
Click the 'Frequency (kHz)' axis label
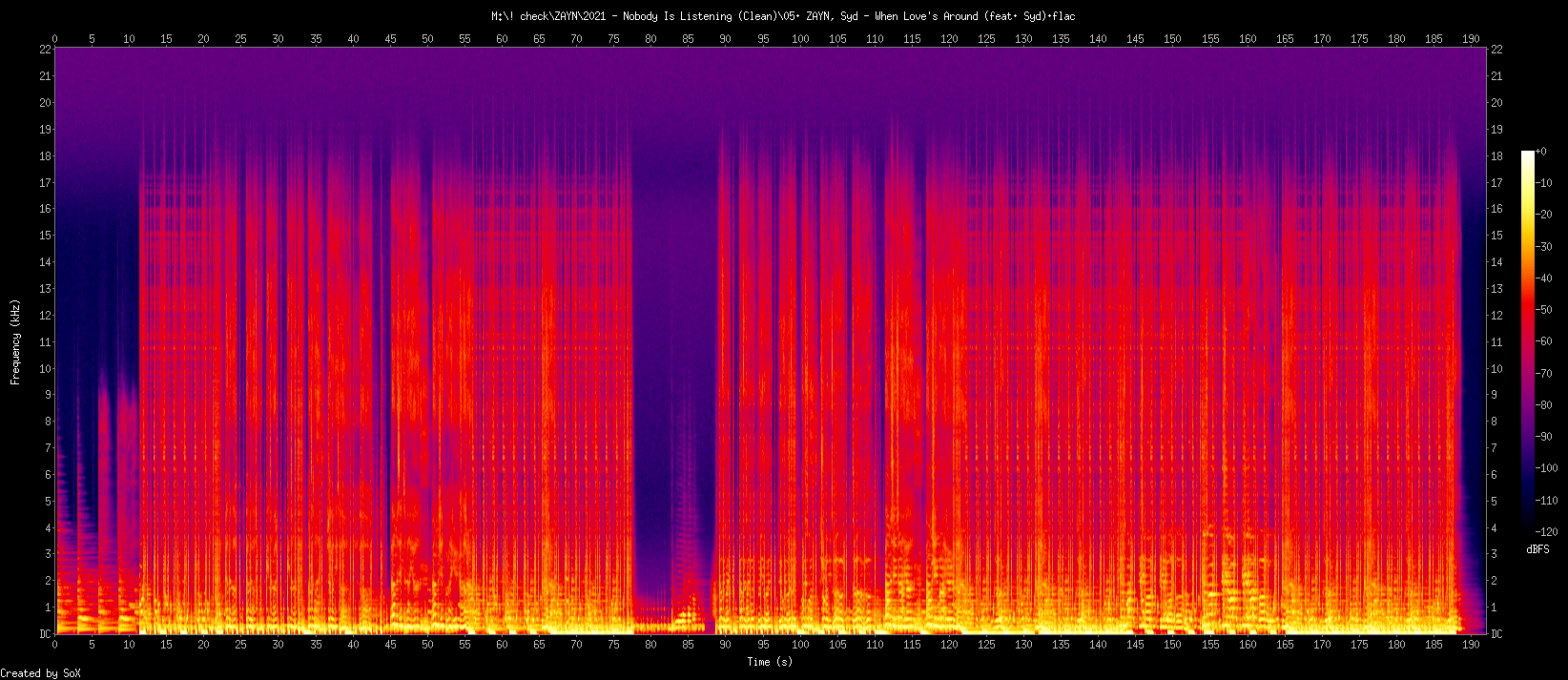point(15,340)
